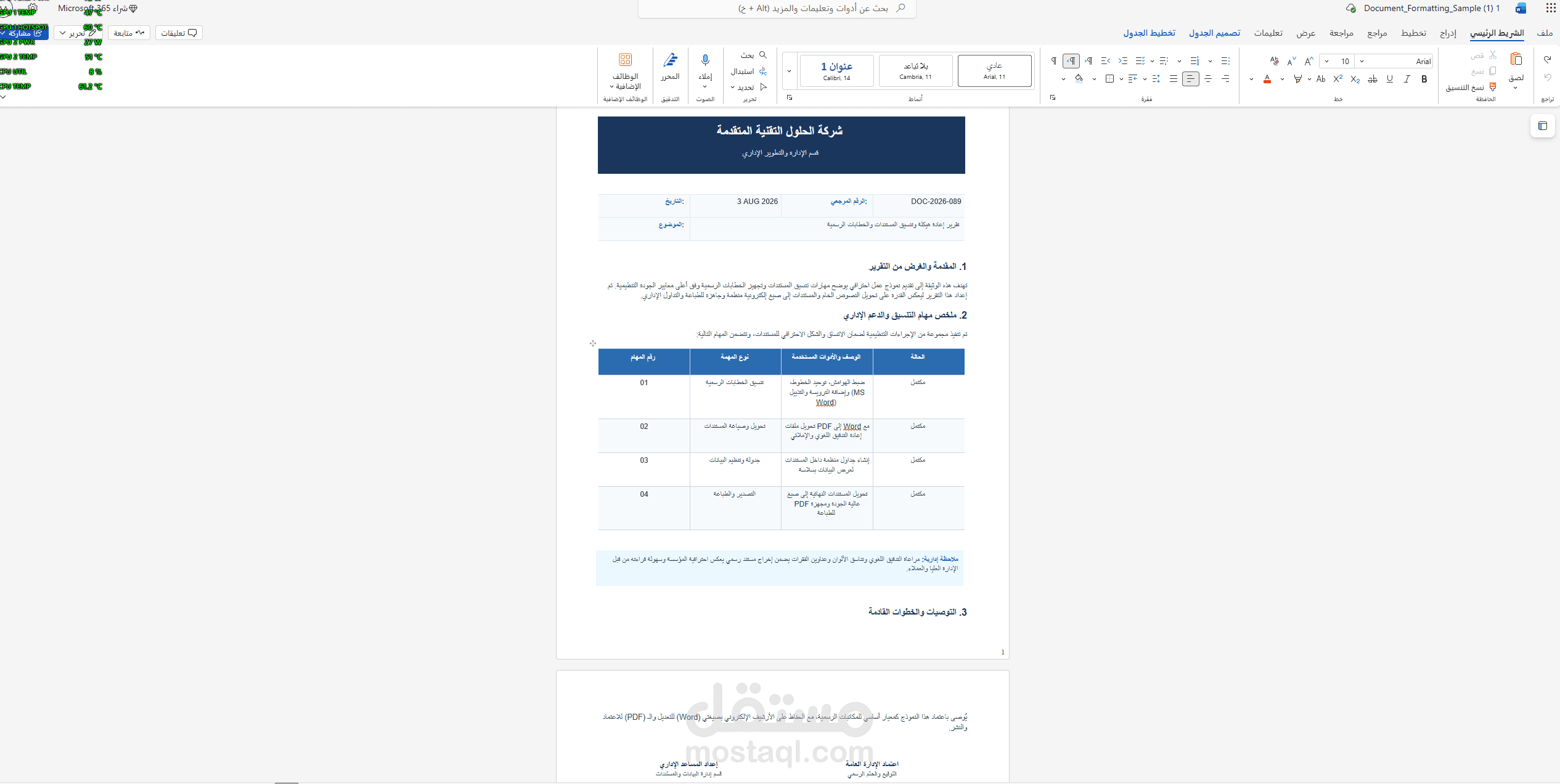Switch to Table Layout (تخطيط الجدول) tab
The width and height of the screenshot is (1560, 784).
[1150, 33]
